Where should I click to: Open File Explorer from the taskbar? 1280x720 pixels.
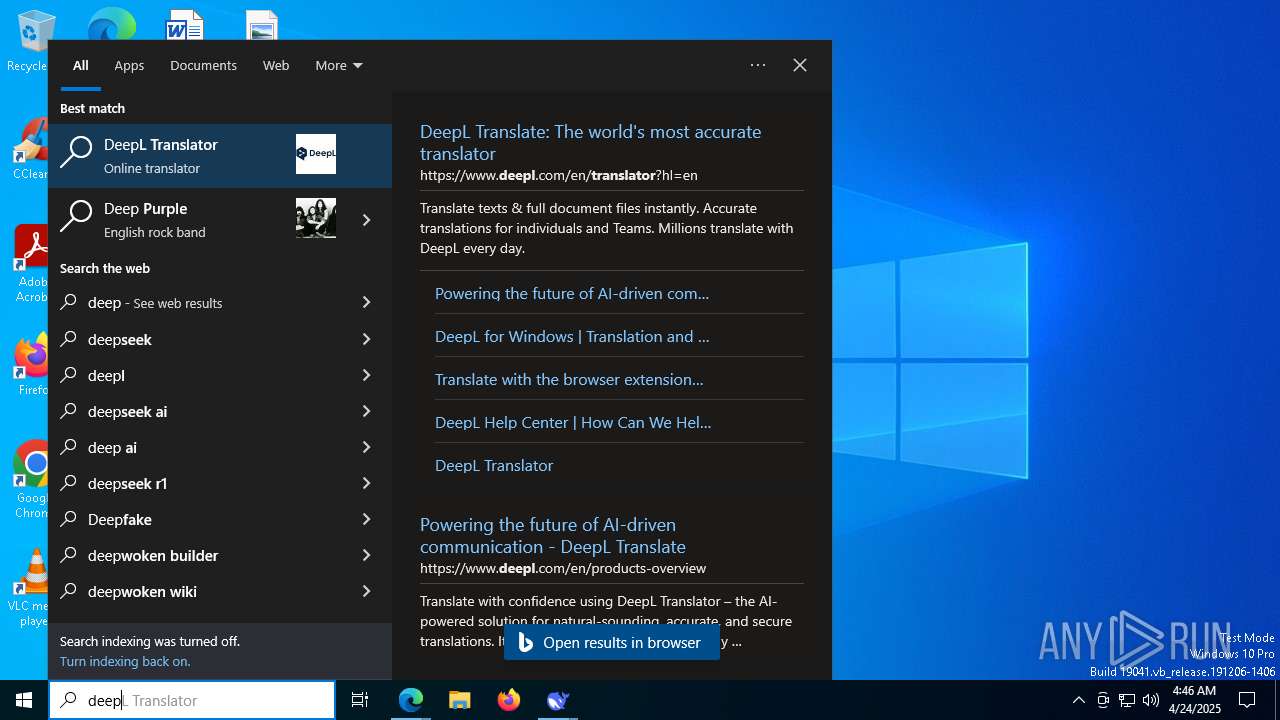click(460, 700)
